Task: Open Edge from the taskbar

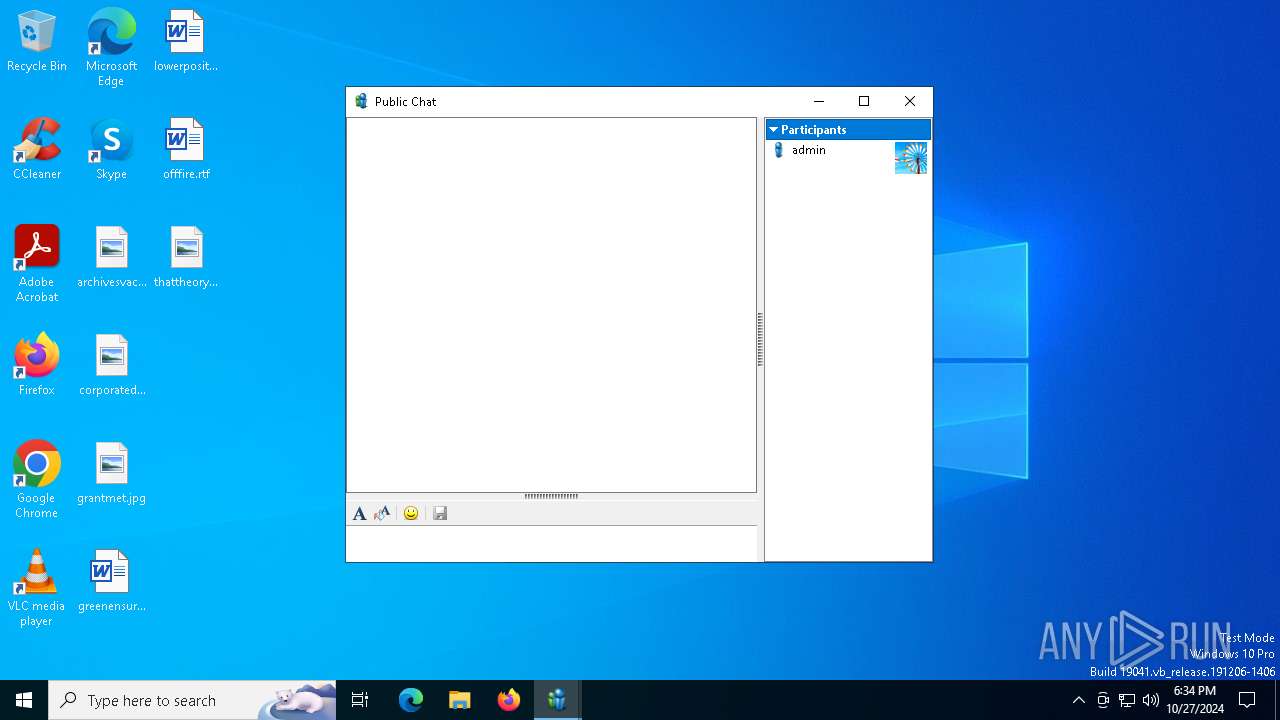Action: coord(411,700)
